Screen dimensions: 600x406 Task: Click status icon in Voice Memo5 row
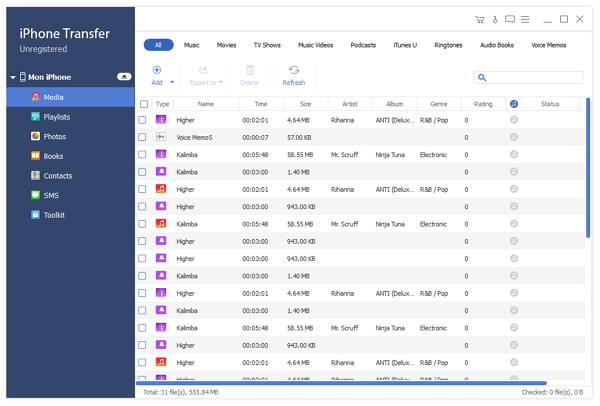pyautogui.click(x=514, y=137)
